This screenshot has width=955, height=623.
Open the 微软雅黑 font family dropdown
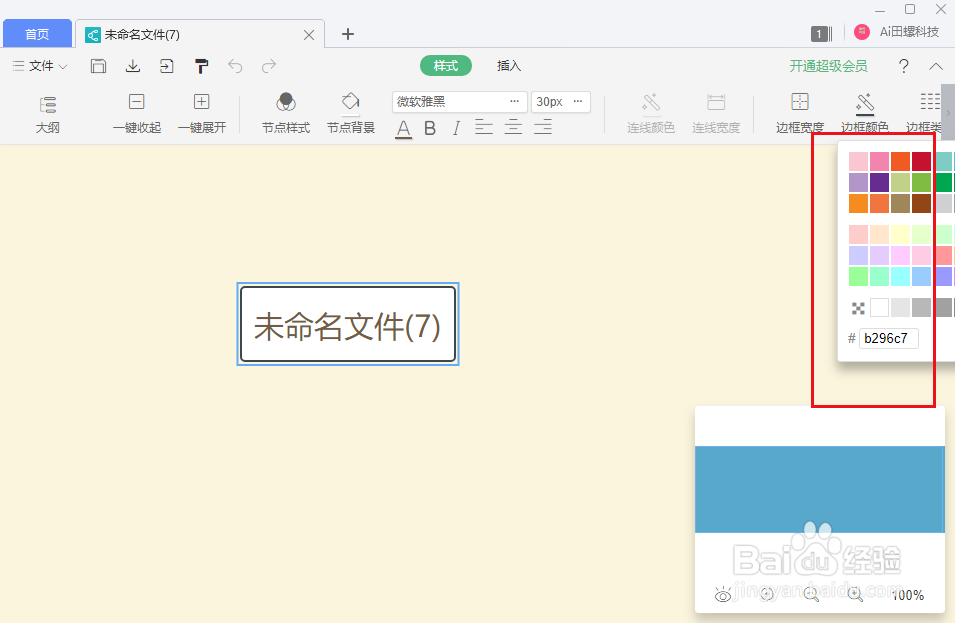click(459, 102)
